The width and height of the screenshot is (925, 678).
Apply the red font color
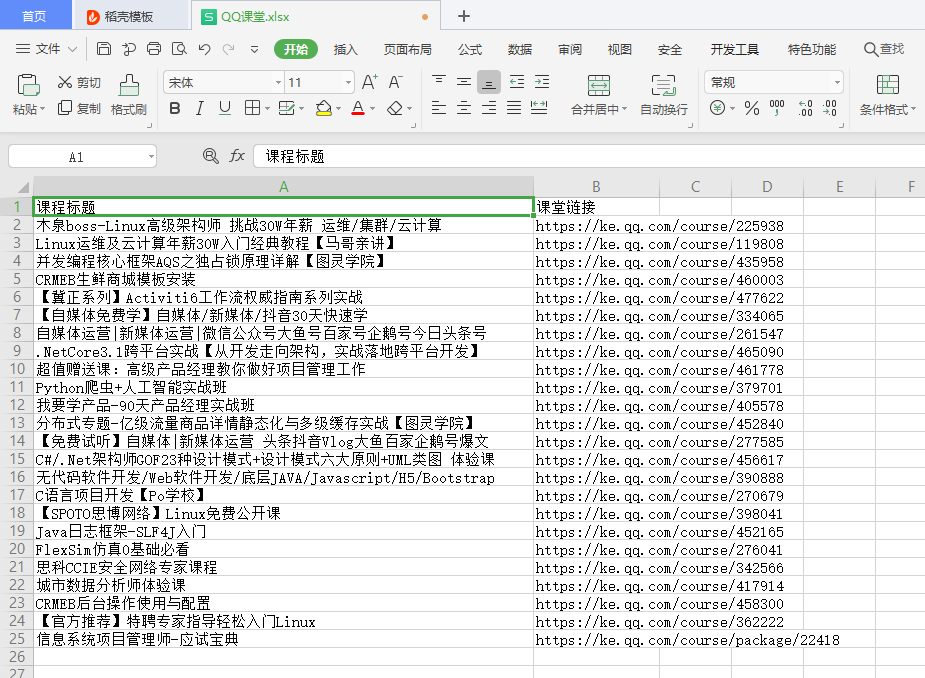click(x=357, y=108)
